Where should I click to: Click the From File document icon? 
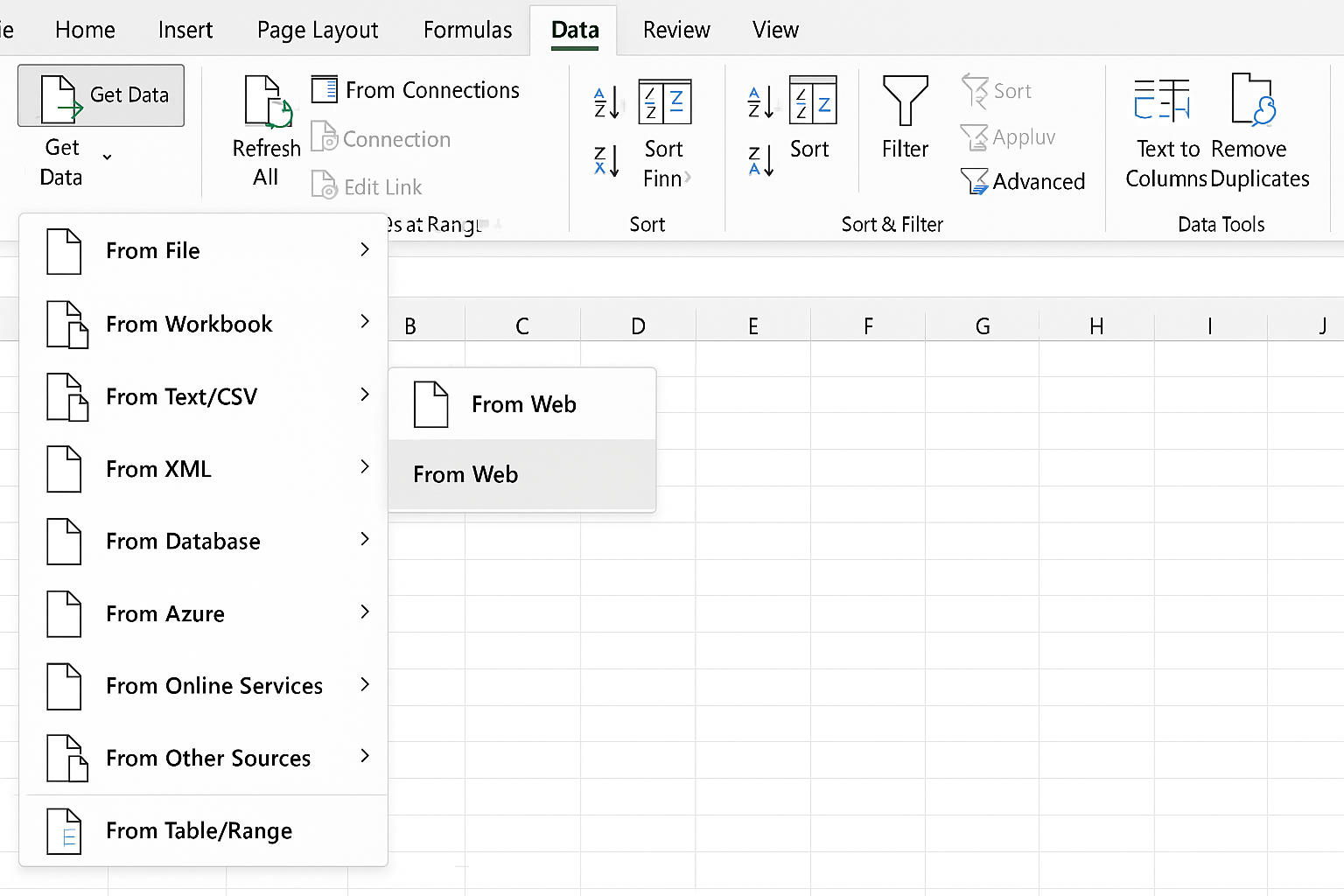[x=64, y=251]
